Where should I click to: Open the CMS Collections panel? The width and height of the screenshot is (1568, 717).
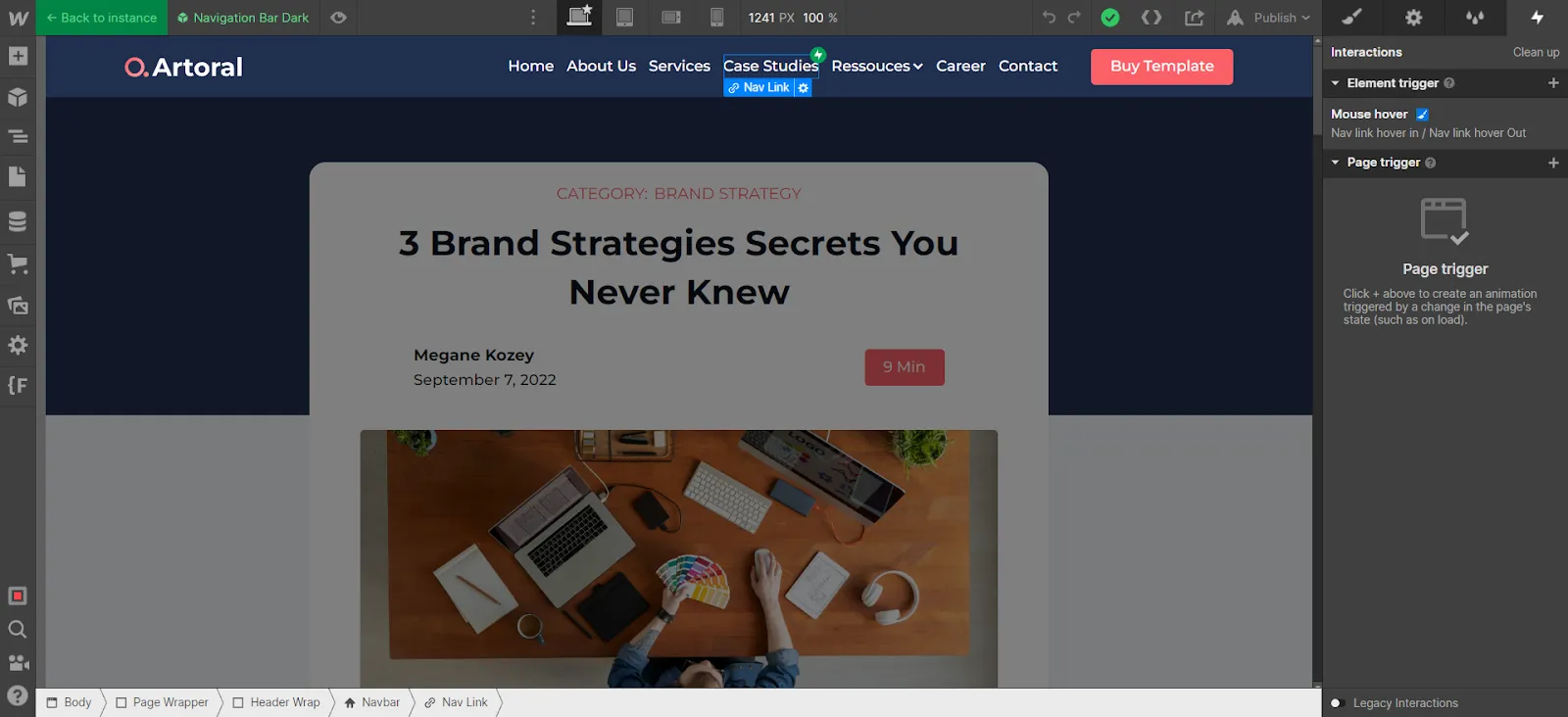click(x=18, y=221)
